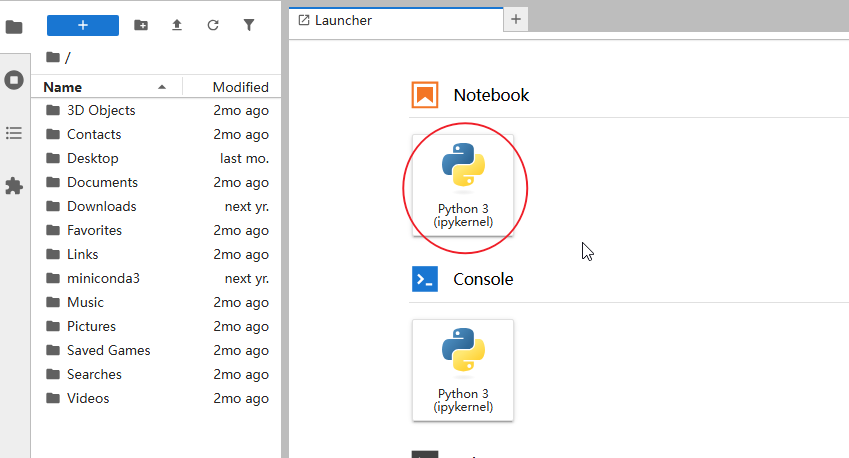The image size is (849, 458).
Task: Sort files by Name column header
Action: click(106, 87)
